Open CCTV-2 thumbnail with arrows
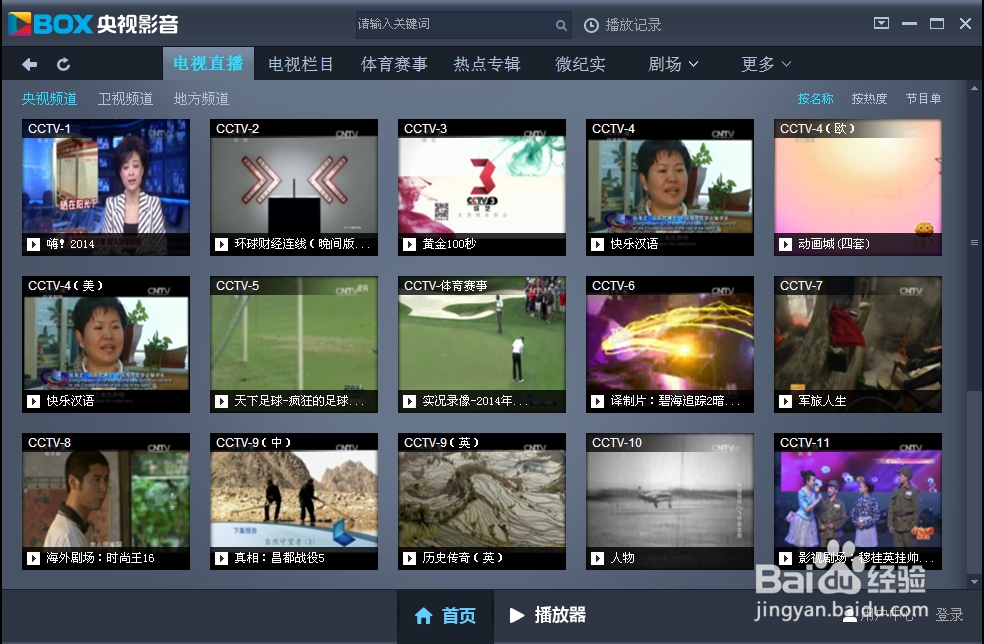The height and width of the screenshot is (644, 984). click(x=294, y=185)
